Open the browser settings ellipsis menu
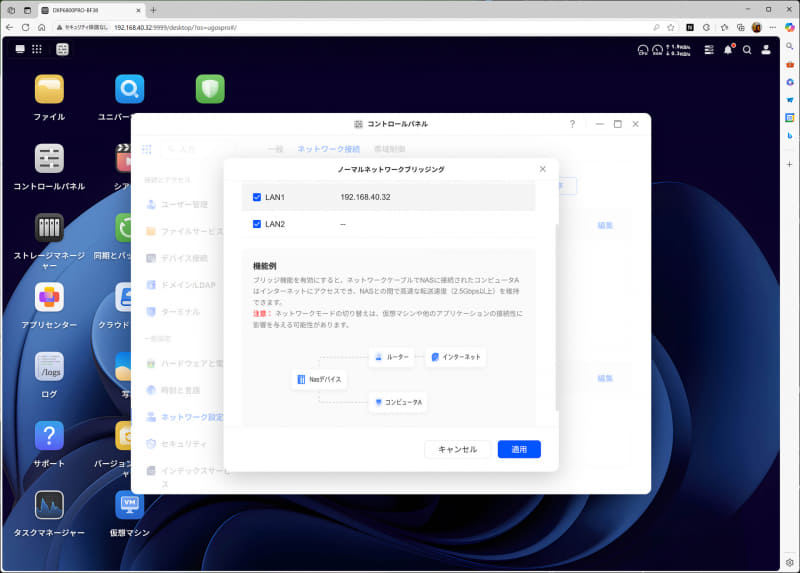This screenshot has height=573, width=800. (773, 28)
